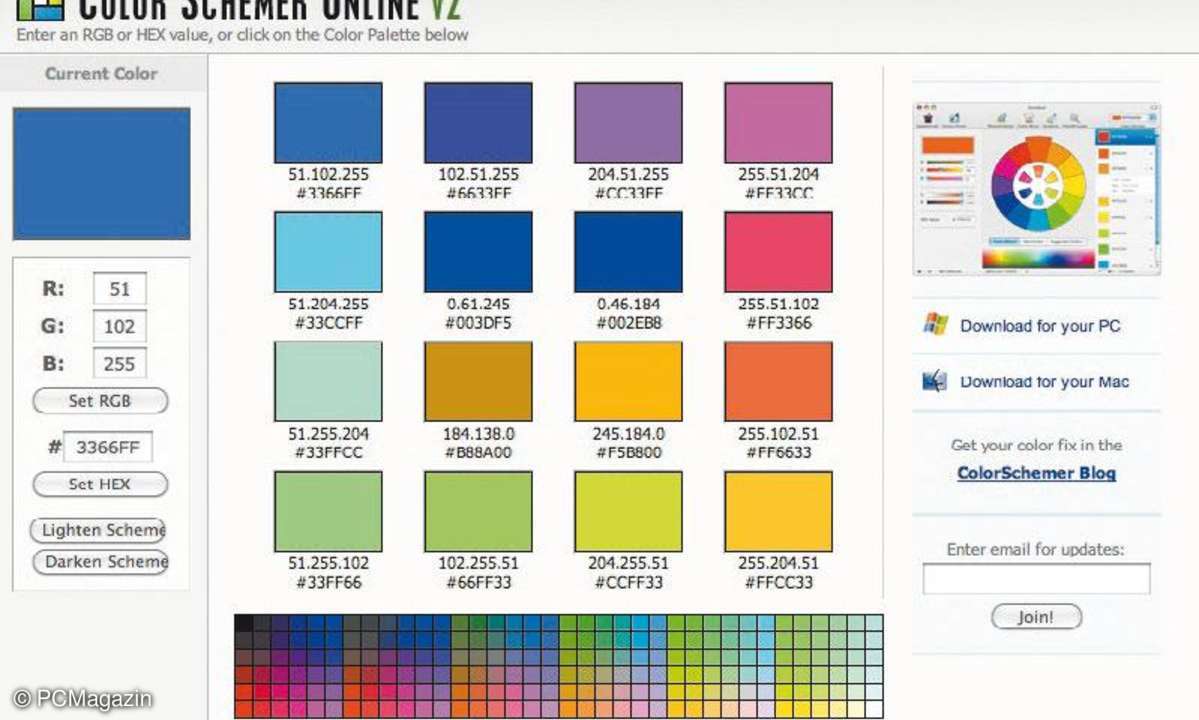1199x720 pixels.
Task: Click the large Current Color preview box
Action: [102, 174]
